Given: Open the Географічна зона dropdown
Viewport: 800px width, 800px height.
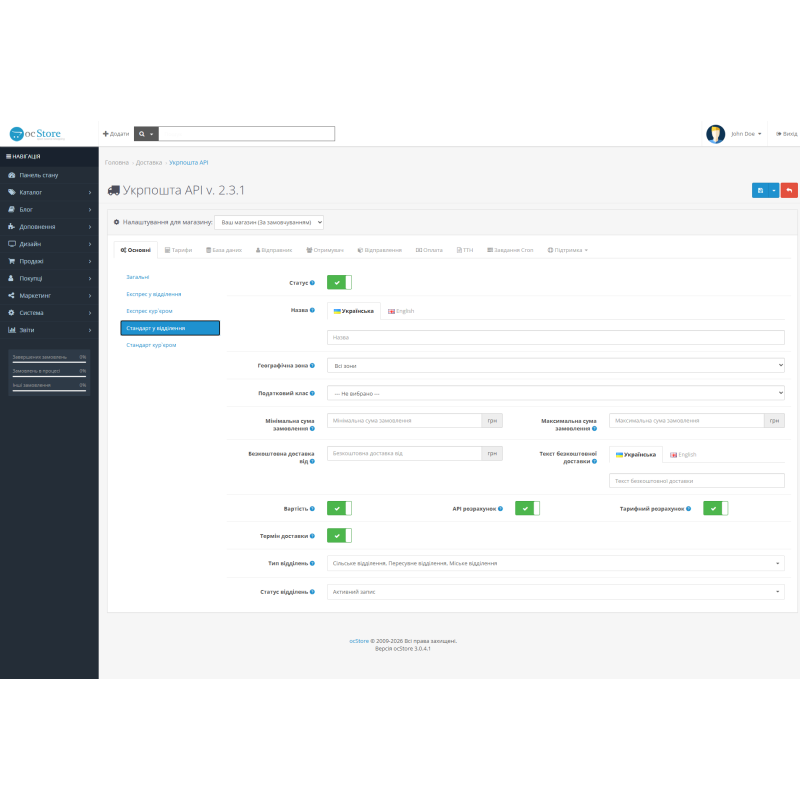Looking at the screenshot, I should click(x=556, y=365).
